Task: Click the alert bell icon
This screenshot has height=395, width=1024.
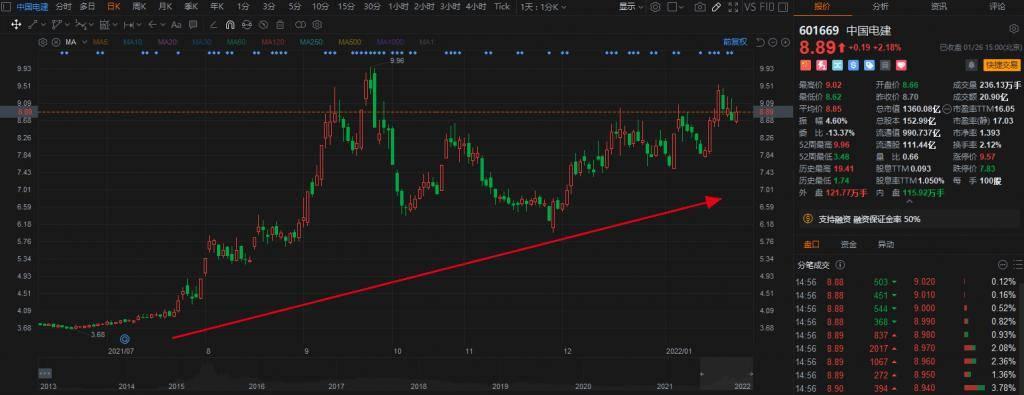Action: (x=972, y=65)
